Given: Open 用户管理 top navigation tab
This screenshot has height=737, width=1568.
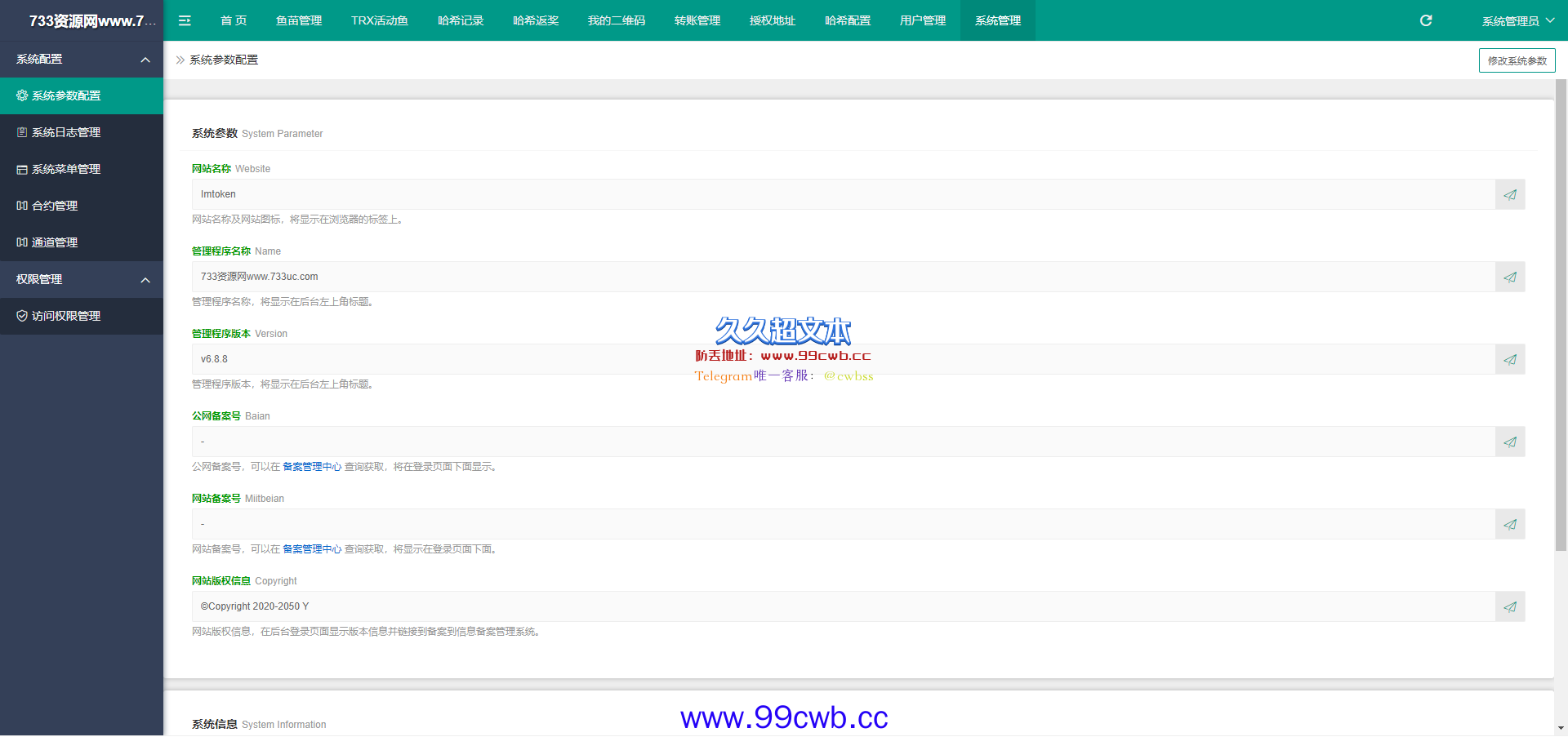Looking at the screenshot, I should click(923, 20).
